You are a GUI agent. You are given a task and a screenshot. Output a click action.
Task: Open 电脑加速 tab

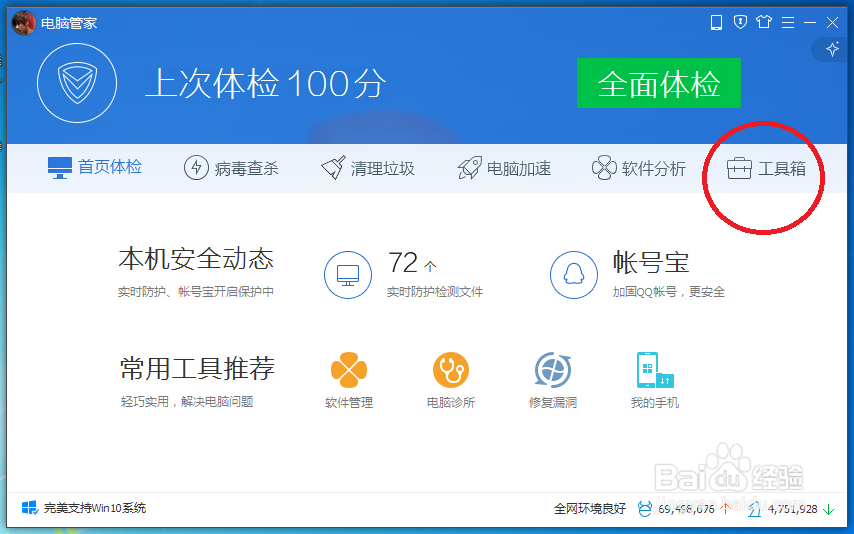click(x=504, y=168)
